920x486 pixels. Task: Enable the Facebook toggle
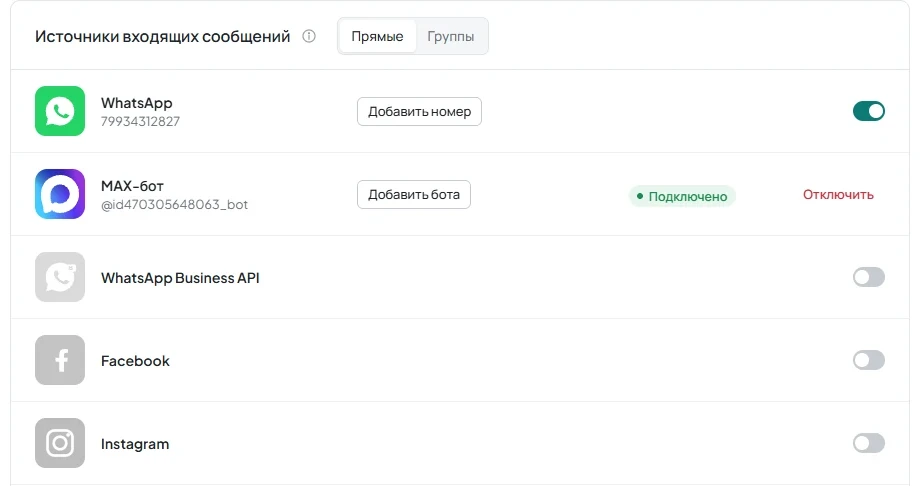coord(868,360)
